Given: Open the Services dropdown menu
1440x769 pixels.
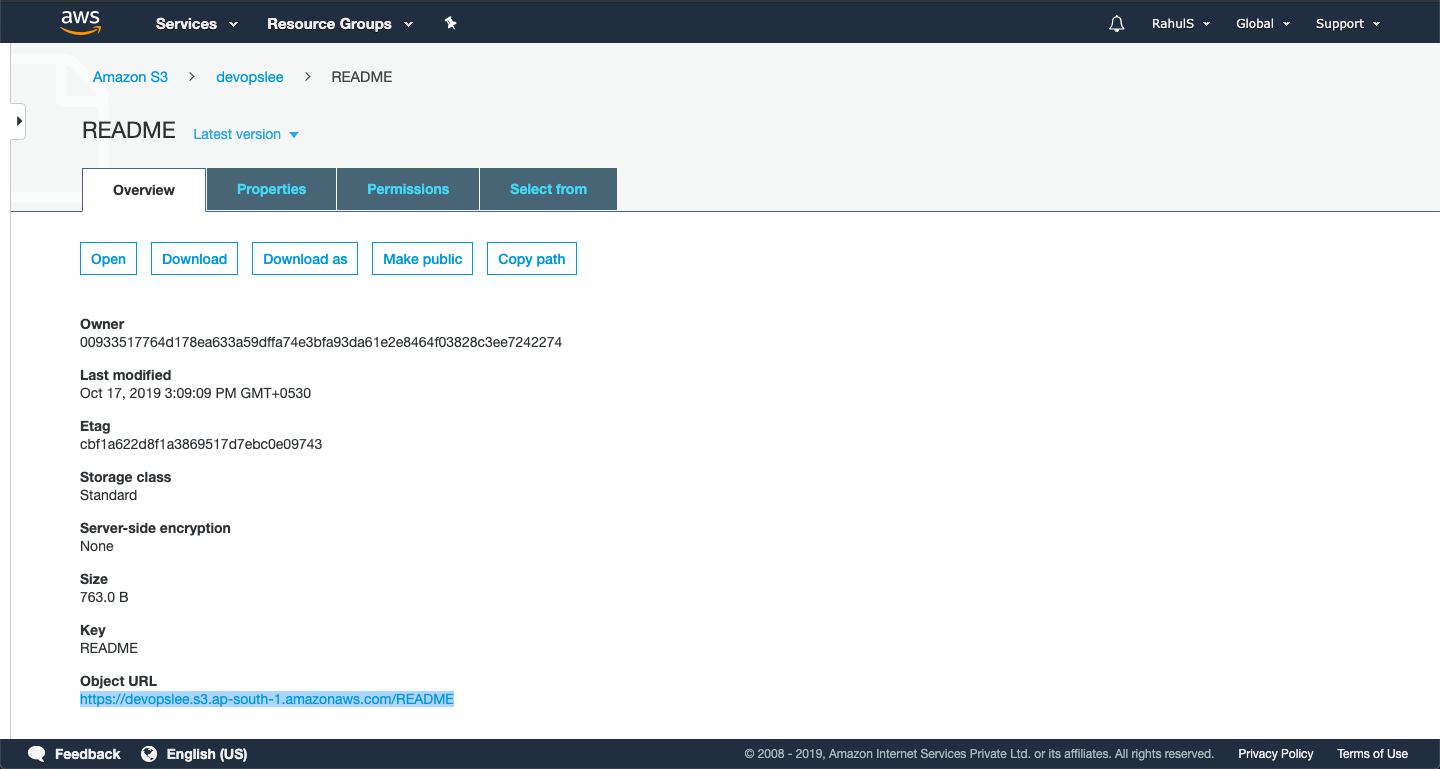Looking at the screenshot, I should (197, 24).
